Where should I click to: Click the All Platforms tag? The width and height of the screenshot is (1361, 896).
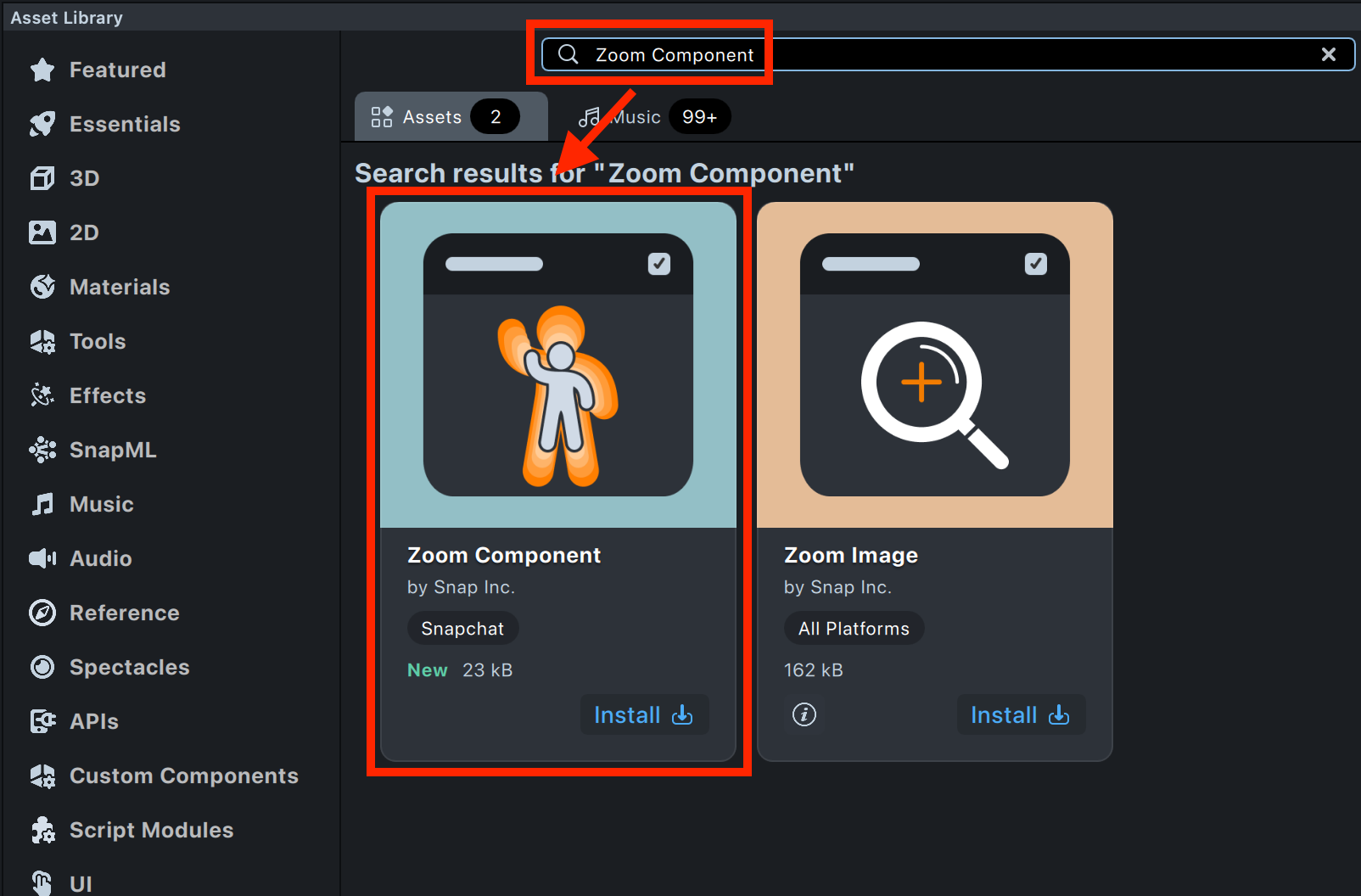tap(854, 628)
